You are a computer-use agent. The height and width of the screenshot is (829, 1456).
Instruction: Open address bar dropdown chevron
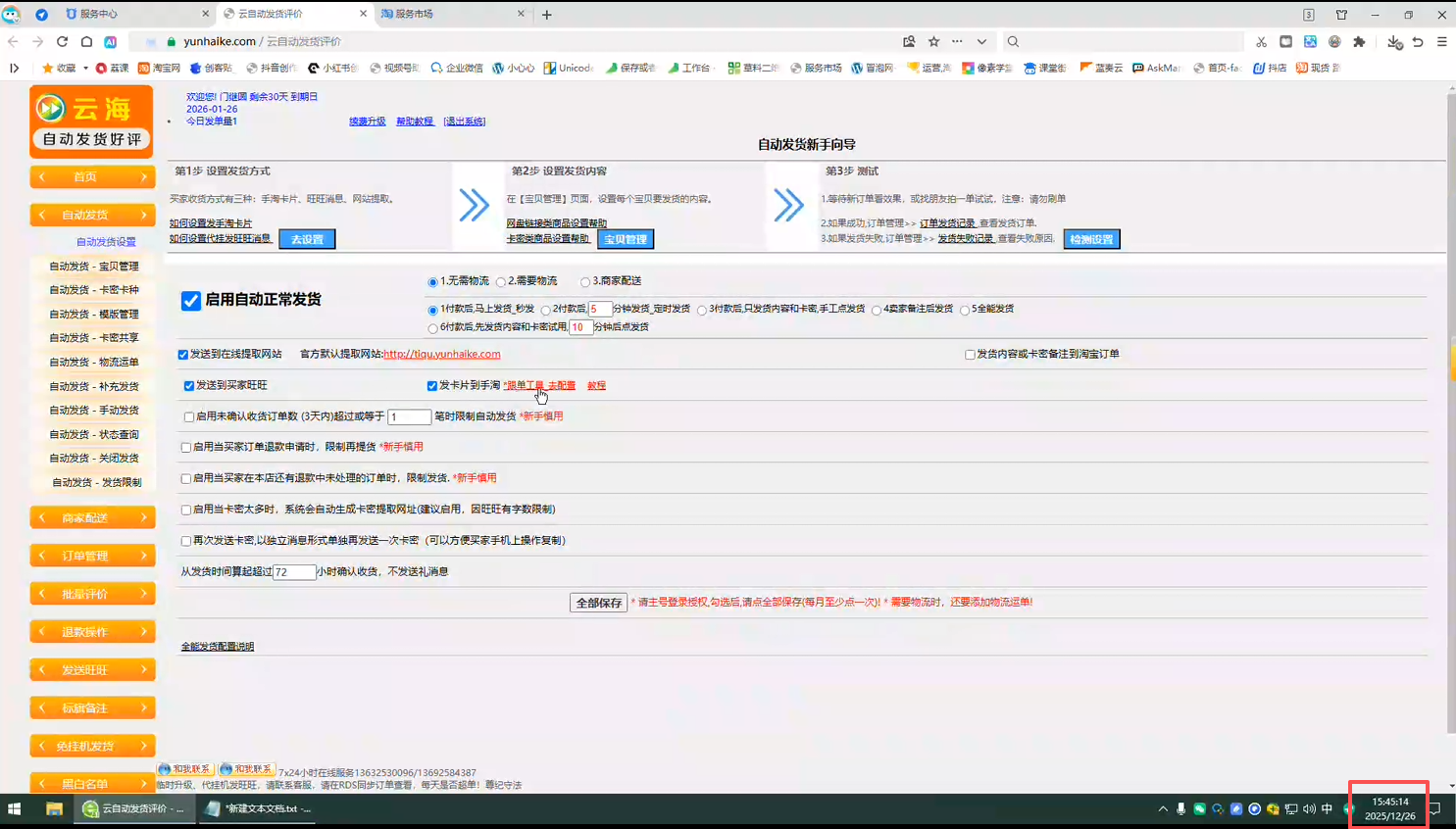pos(981,42)
